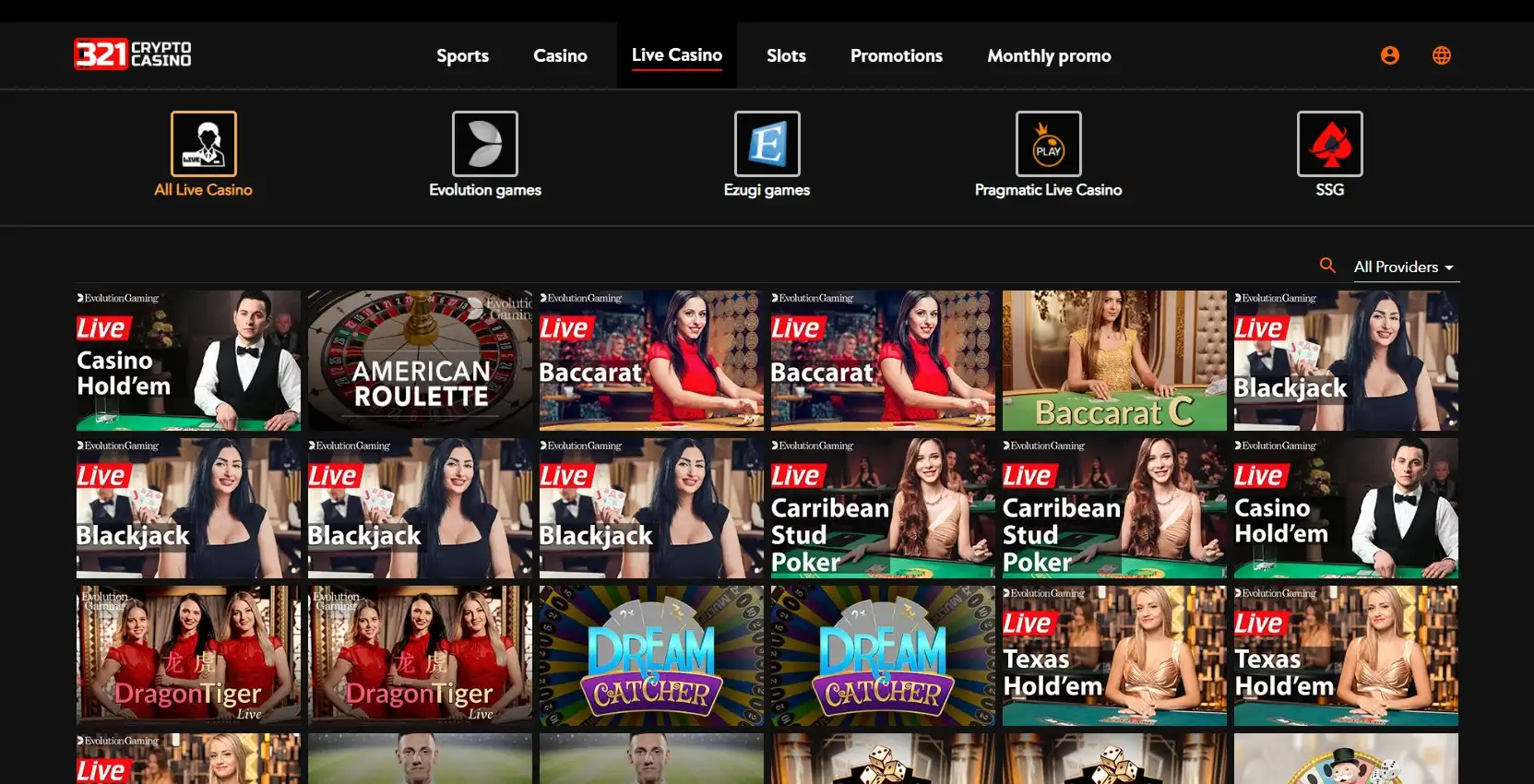Play the first Dream Catcher game
This screenshot has width=1534, height=784.
click(x=651, y=656)
